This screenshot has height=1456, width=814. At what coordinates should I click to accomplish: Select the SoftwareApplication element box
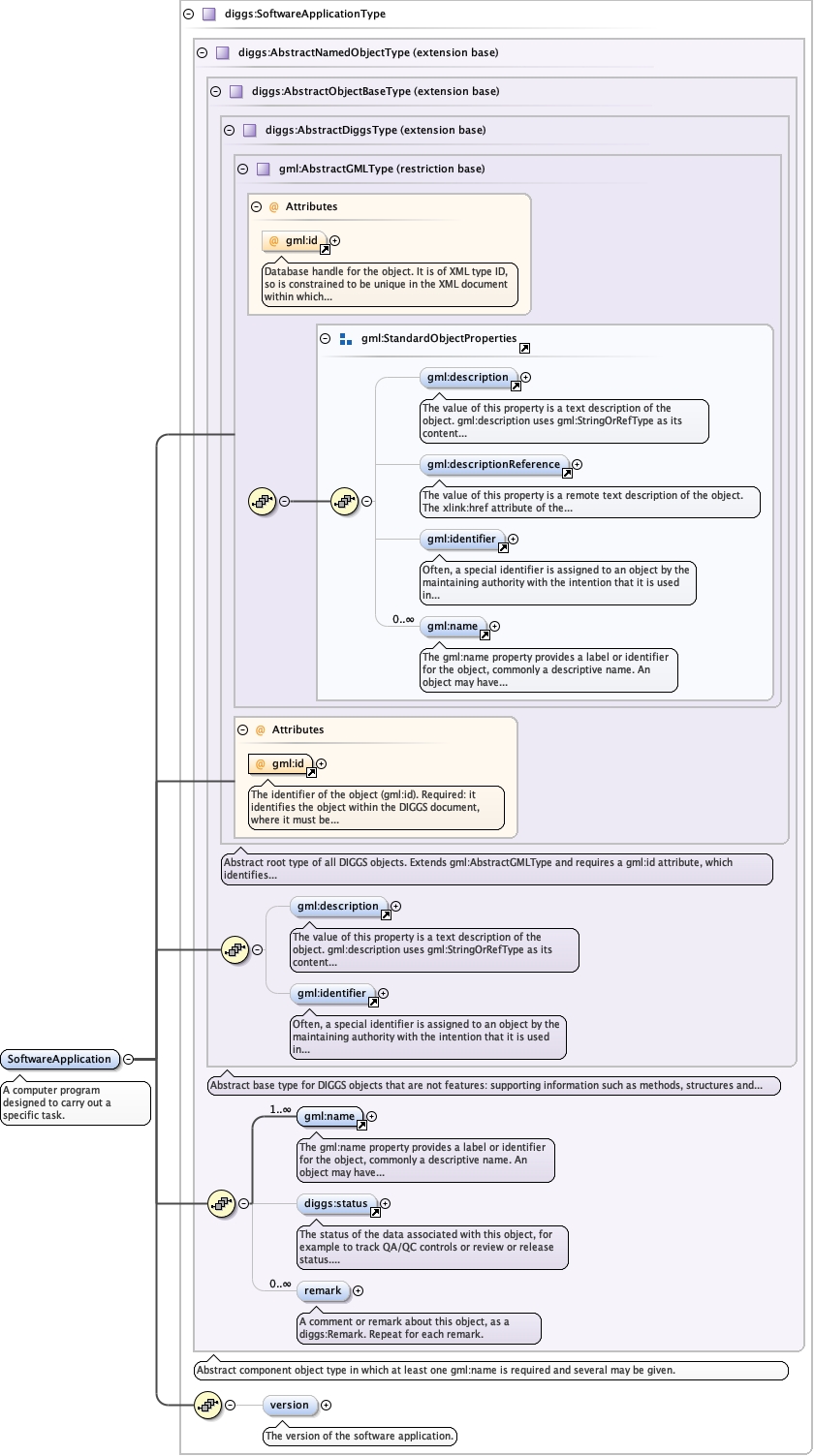pos(61,1059)
